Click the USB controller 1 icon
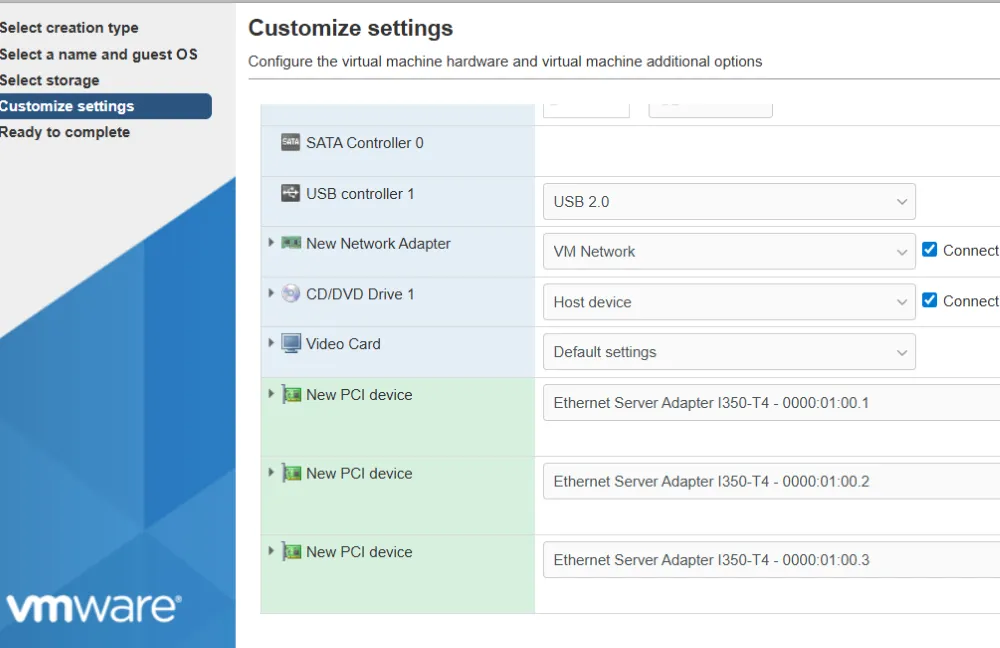 click(291, 194)
